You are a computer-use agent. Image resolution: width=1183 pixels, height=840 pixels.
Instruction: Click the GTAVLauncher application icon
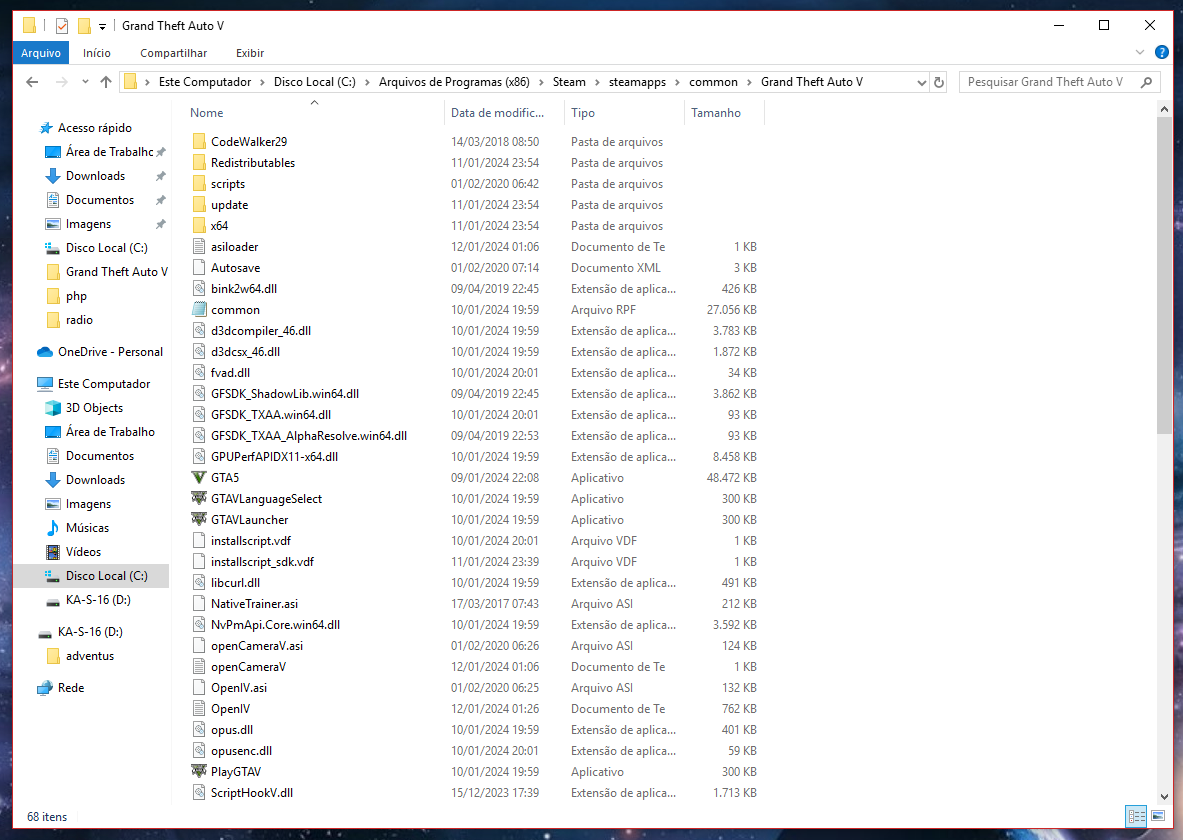click(x=199, y=519)
